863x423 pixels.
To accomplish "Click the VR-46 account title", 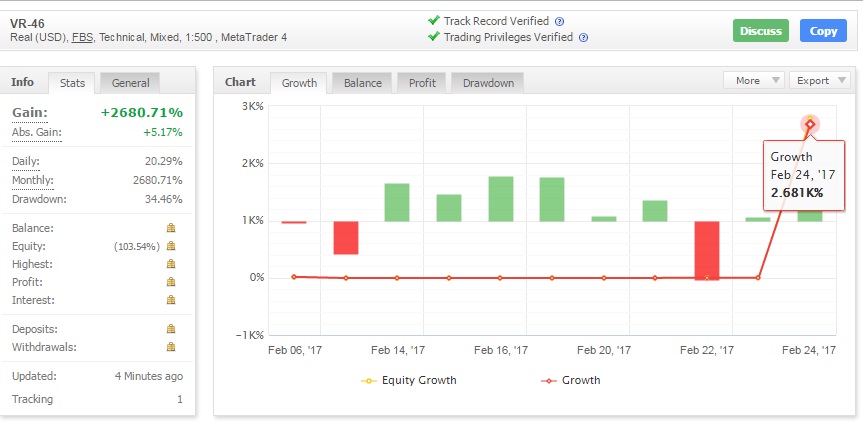I will pyautogui.click(x=28, y=24).
